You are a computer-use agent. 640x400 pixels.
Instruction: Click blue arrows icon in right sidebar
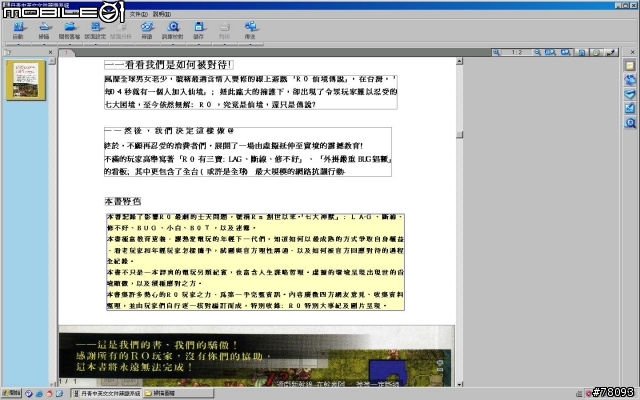tap(630, 80)
